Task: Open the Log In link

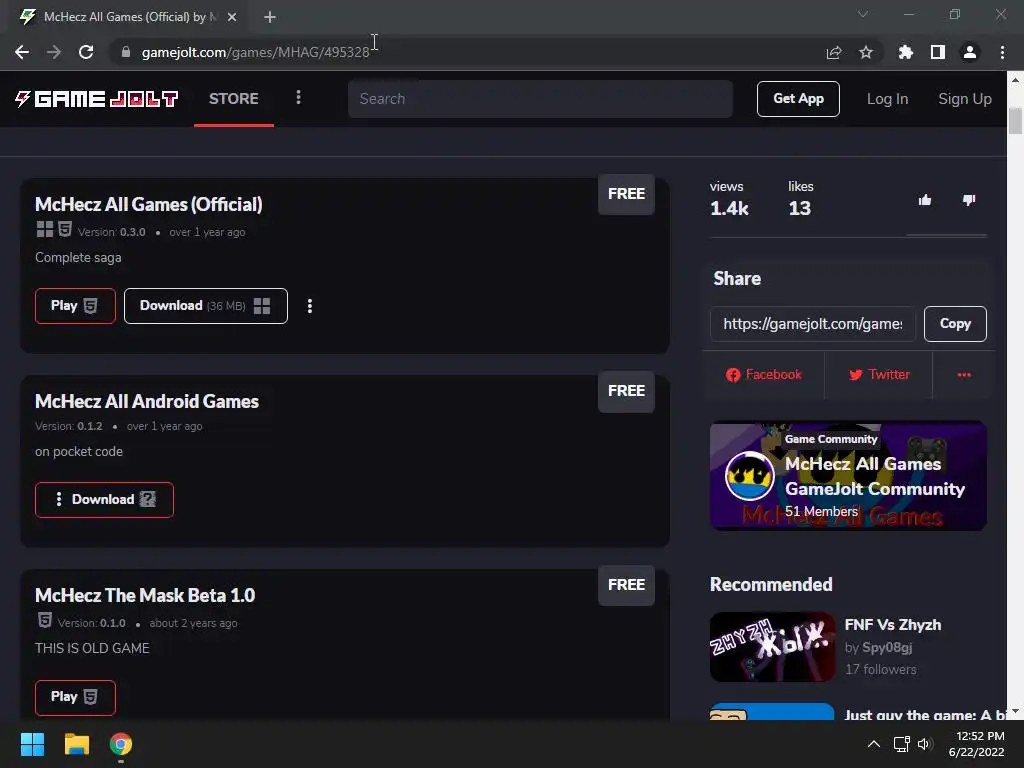Action: coord(887,99)
